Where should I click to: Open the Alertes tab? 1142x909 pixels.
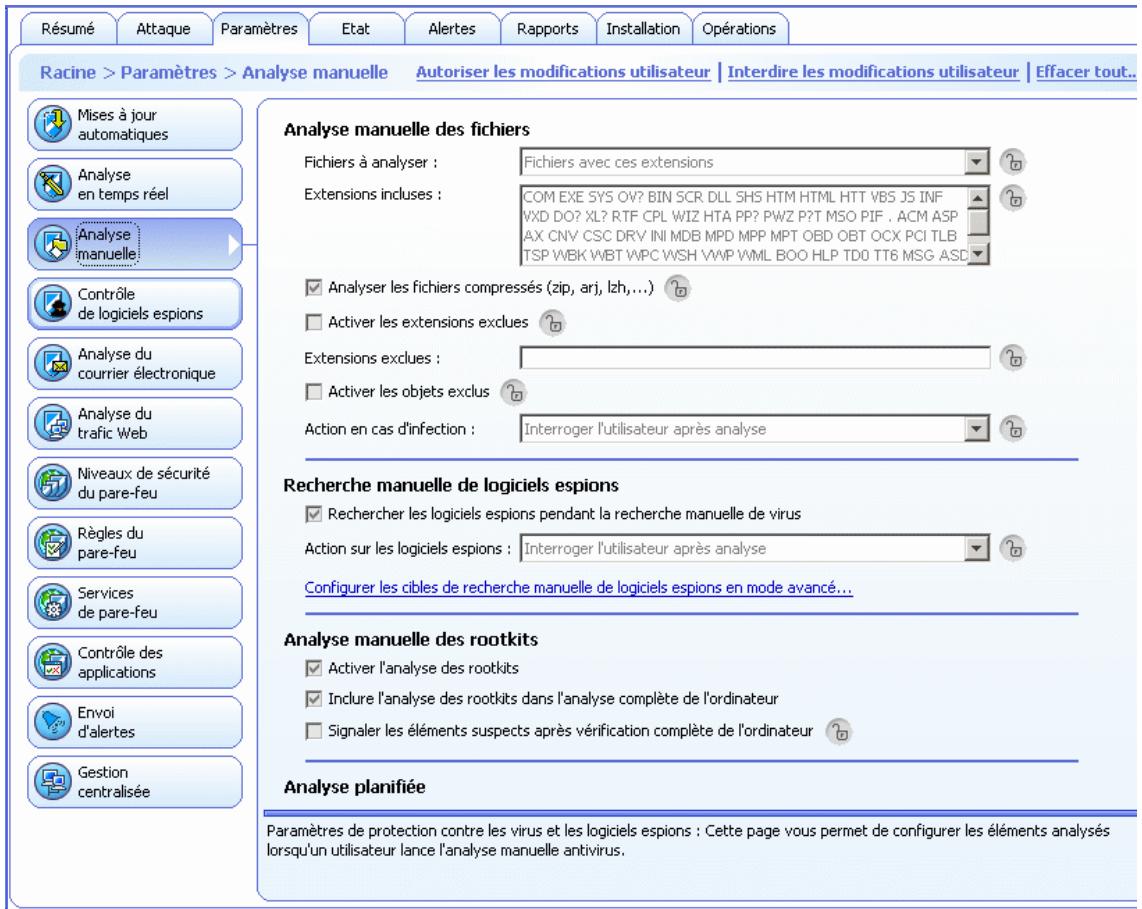(x=452, y=29)
